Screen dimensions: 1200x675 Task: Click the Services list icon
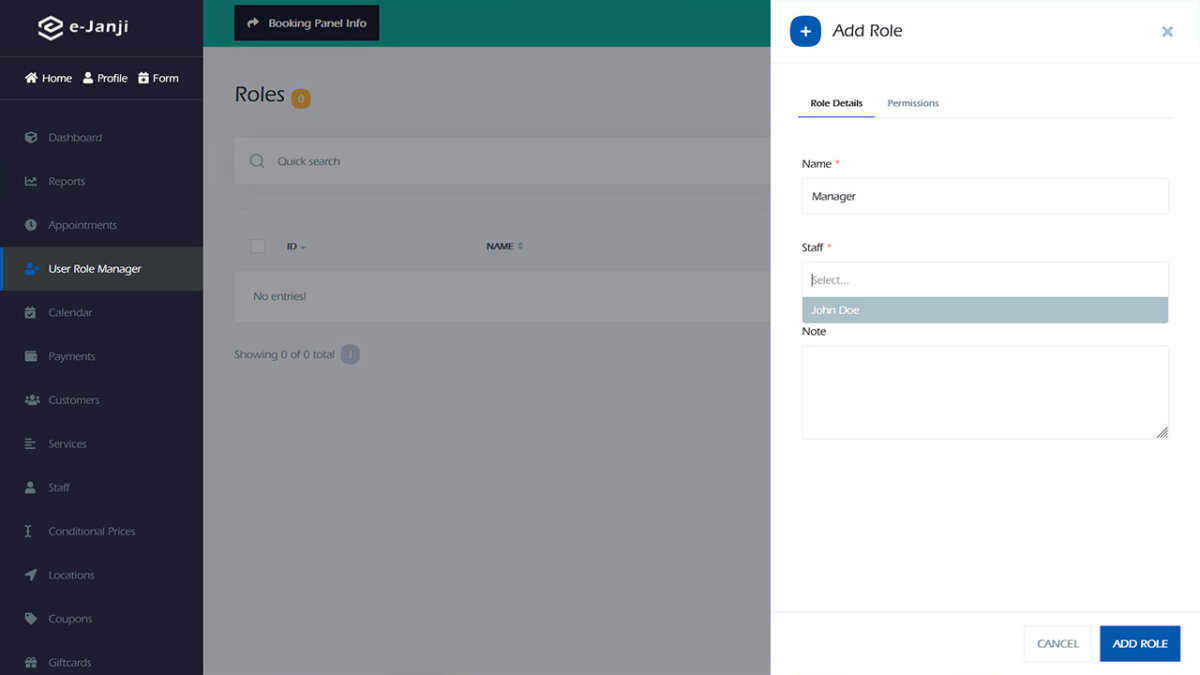pos(30,444)
